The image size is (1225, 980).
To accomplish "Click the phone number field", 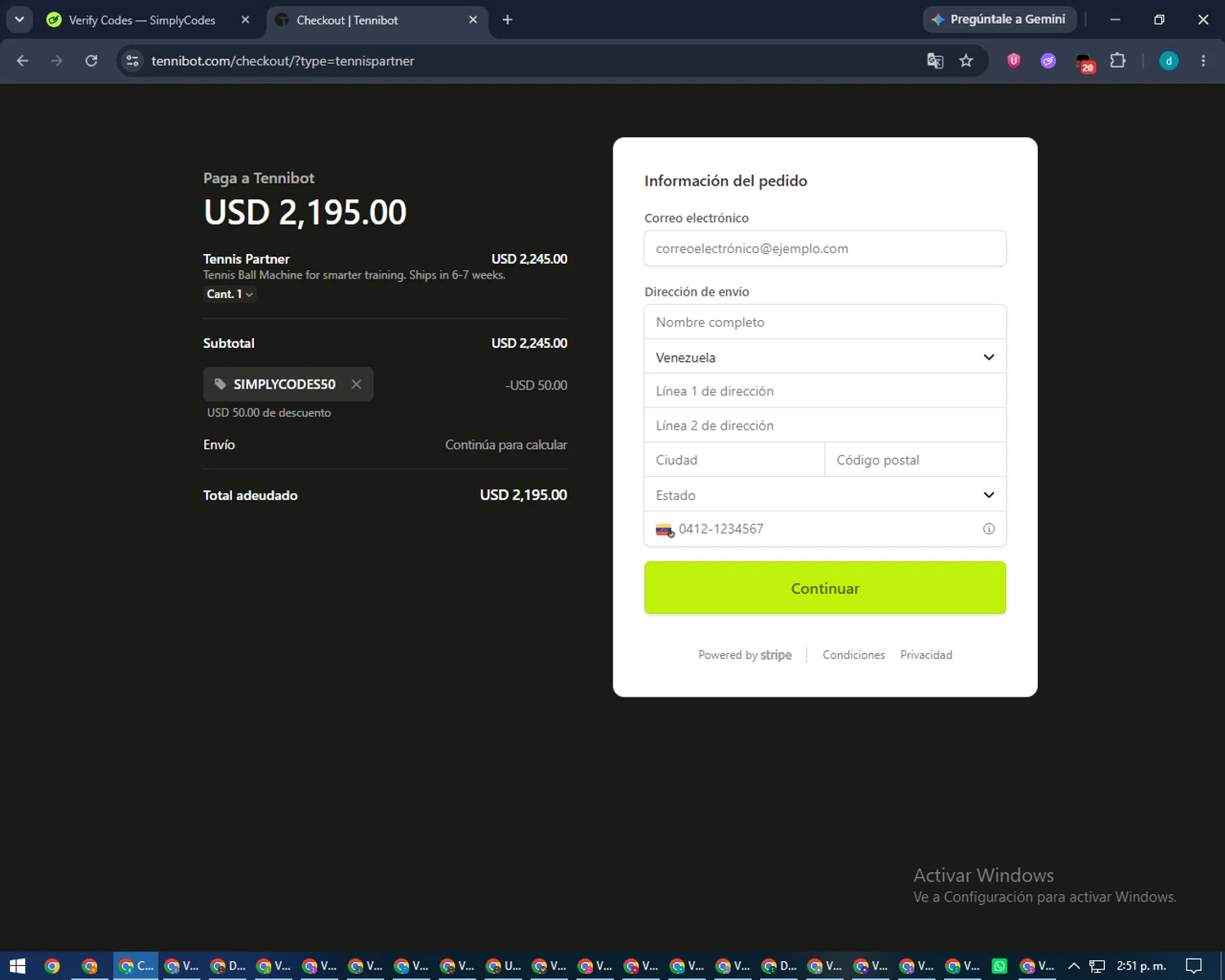I will tap(825, 528).
